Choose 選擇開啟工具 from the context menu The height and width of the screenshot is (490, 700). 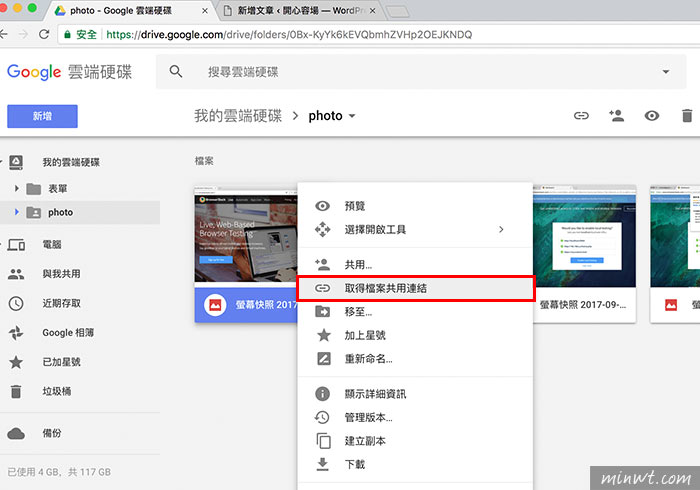click(415, 229)
